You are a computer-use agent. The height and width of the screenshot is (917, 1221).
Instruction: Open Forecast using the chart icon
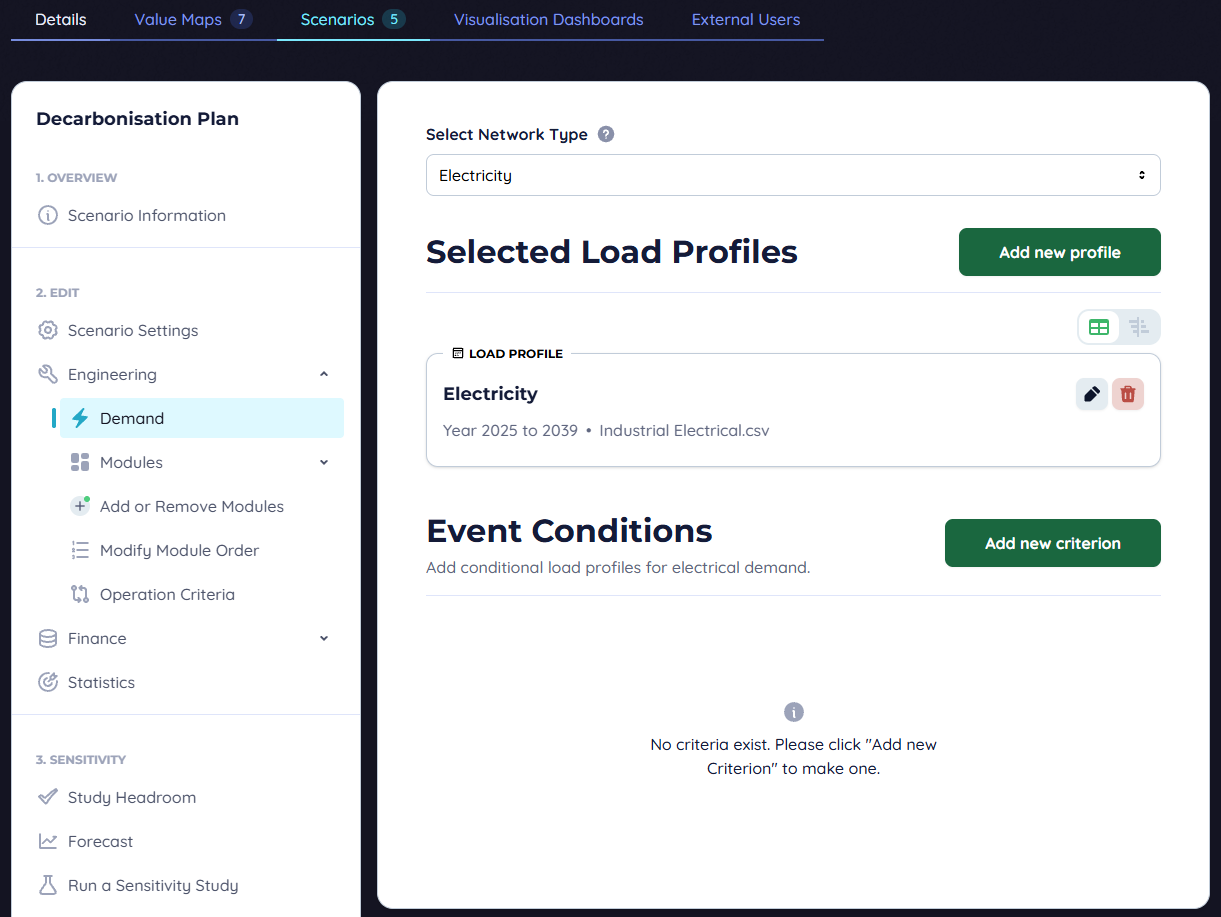point(47,841)
